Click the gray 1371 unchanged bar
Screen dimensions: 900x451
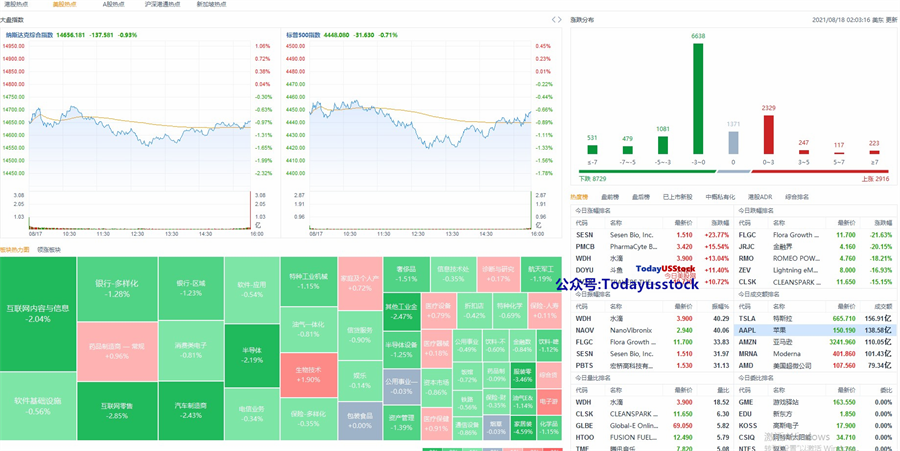tap(734, 143)
